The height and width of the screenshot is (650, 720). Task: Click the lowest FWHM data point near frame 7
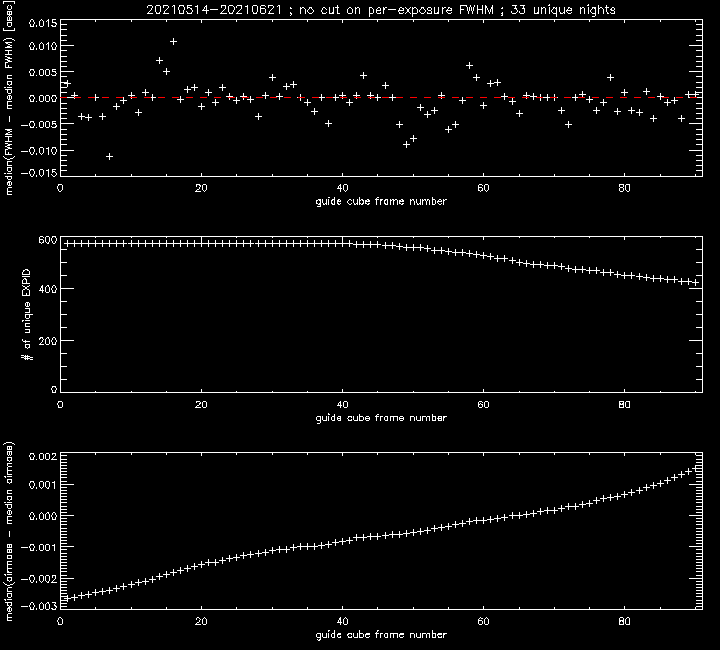tap(109, 157)
